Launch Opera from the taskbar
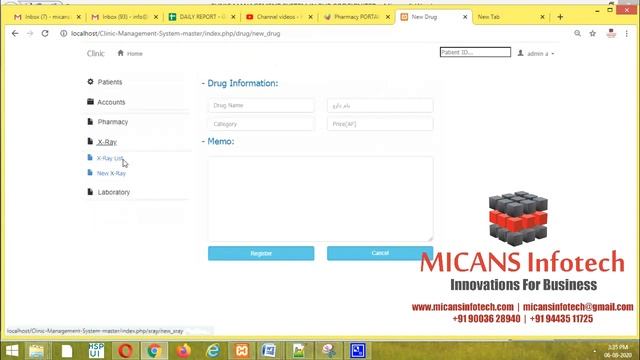 tap(125, 351)
